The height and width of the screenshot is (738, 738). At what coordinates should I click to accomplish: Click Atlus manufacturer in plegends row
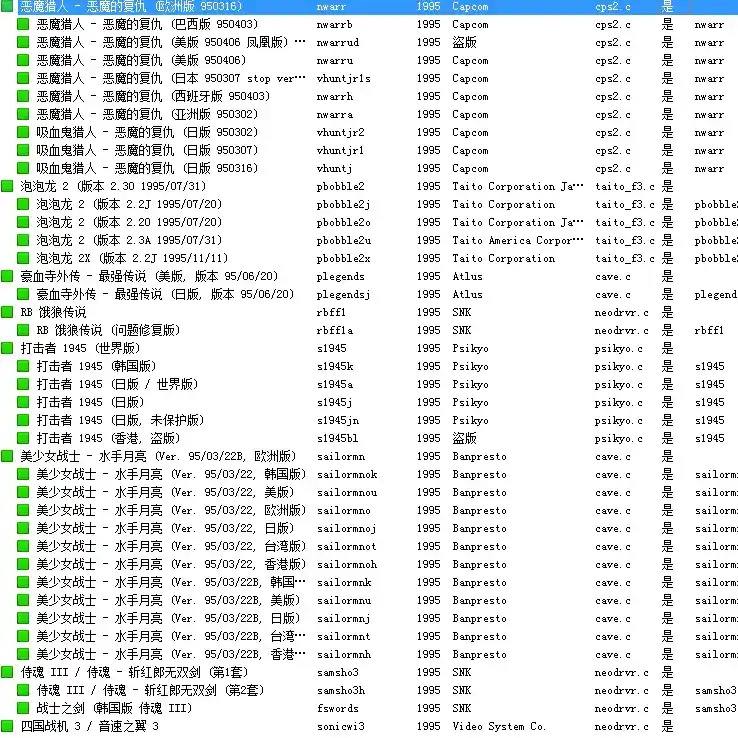click(x=467, y=276)
